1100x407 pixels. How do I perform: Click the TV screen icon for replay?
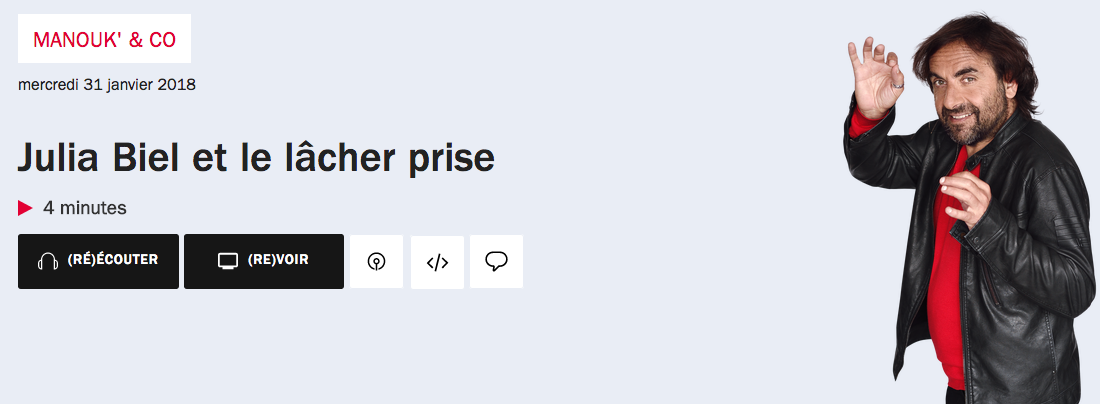[228, 261]
